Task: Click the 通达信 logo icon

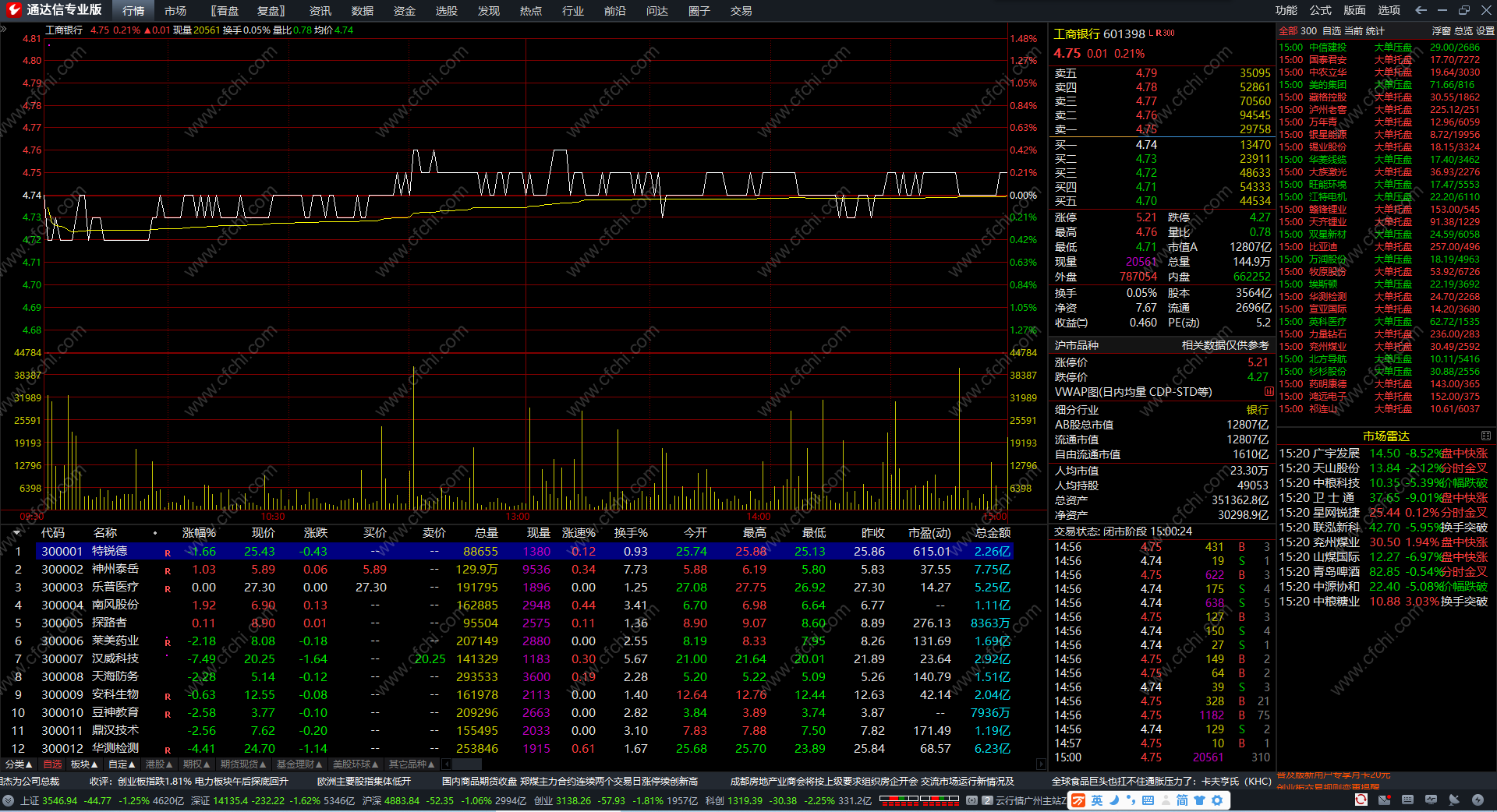Action: 13,10
